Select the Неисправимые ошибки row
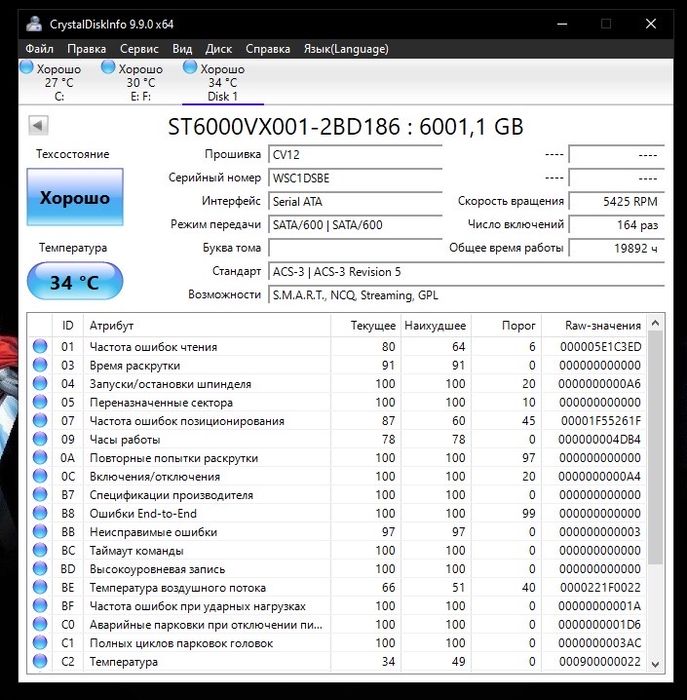Screen dimensions: 687x700 click(x=337, y=532)
